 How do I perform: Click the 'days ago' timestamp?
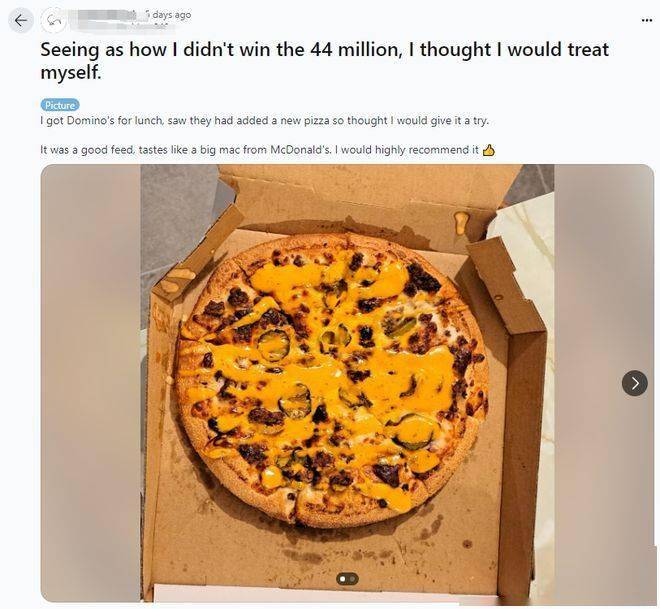[168, 15]
